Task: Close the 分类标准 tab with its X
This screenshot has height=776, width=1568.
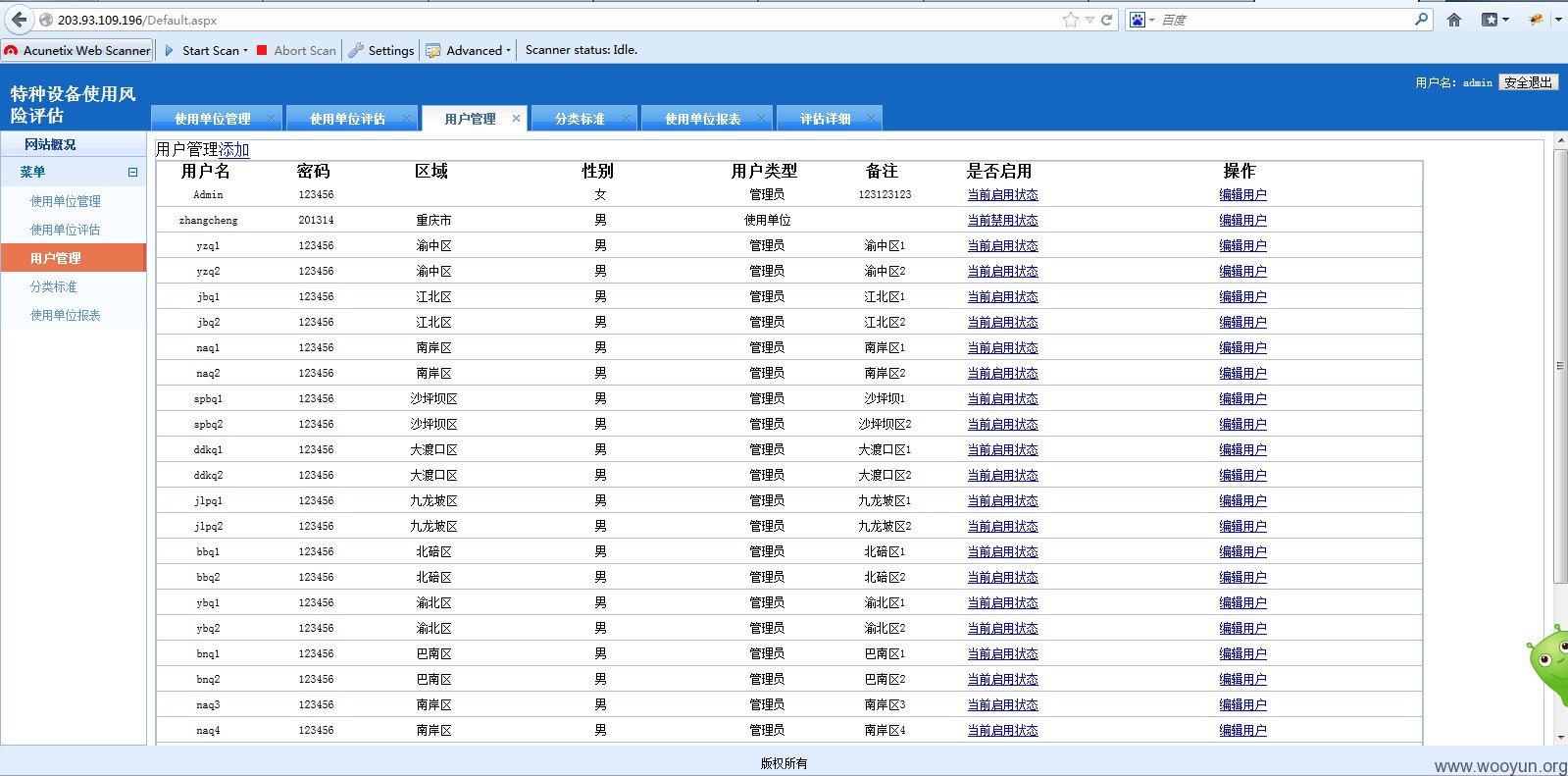Action: tap(626, 118)
